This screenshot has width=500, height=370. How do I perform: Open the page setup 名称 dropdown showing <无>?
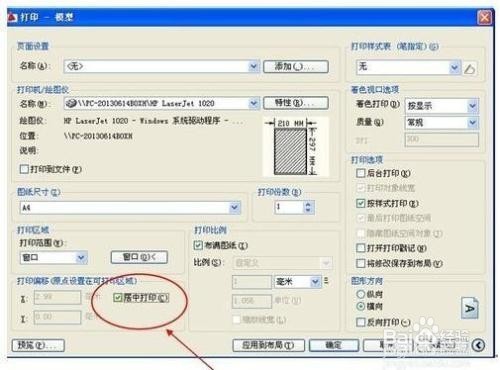point(162,66)
